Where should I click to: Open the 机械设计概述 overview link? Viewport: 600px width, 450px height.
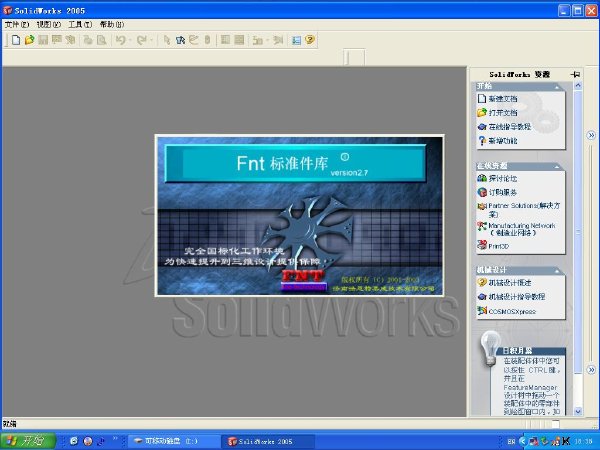(510, 283)
